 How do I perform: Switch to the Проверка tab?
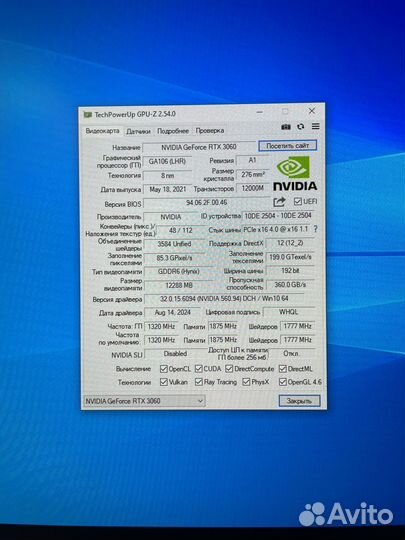210,131
